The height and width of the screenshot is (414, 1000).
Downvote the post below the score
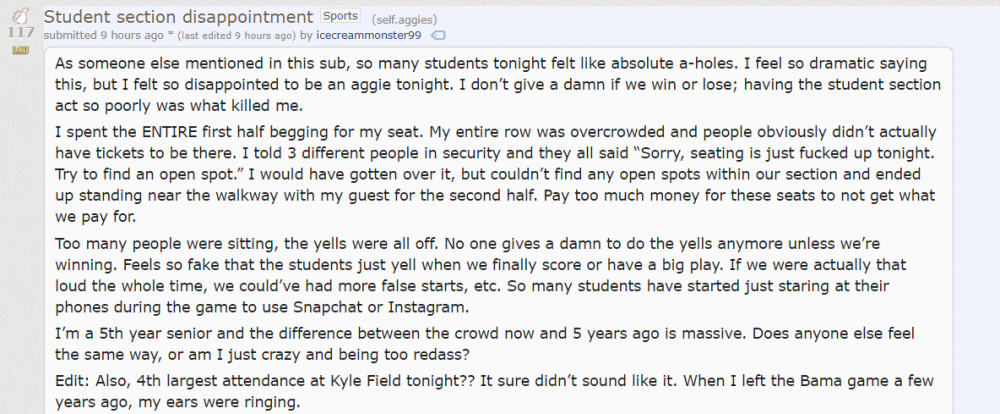[x=20, y=49]
